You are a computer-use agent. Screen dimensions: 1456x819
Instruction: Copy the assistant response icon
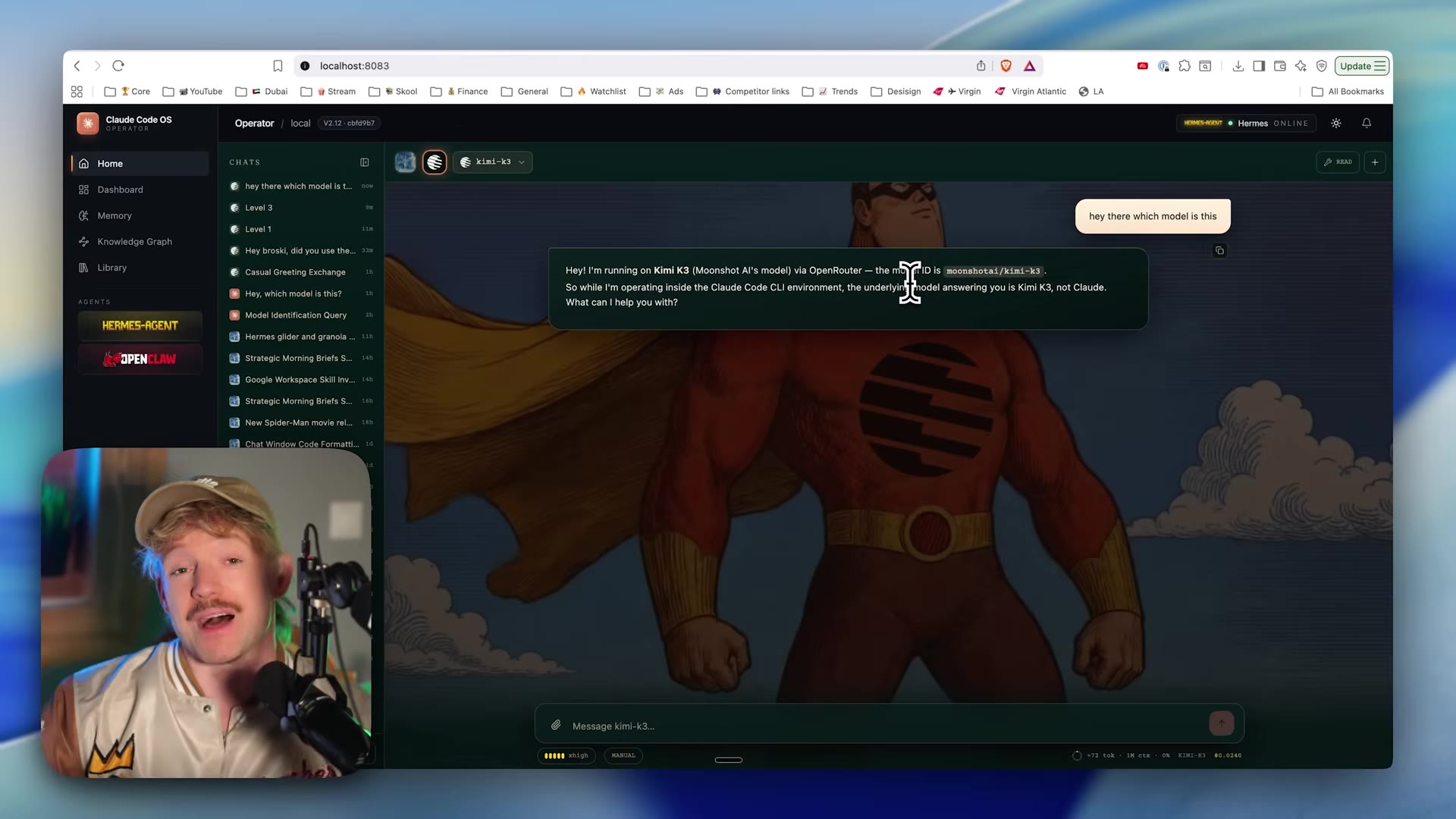click(1219, 250)
